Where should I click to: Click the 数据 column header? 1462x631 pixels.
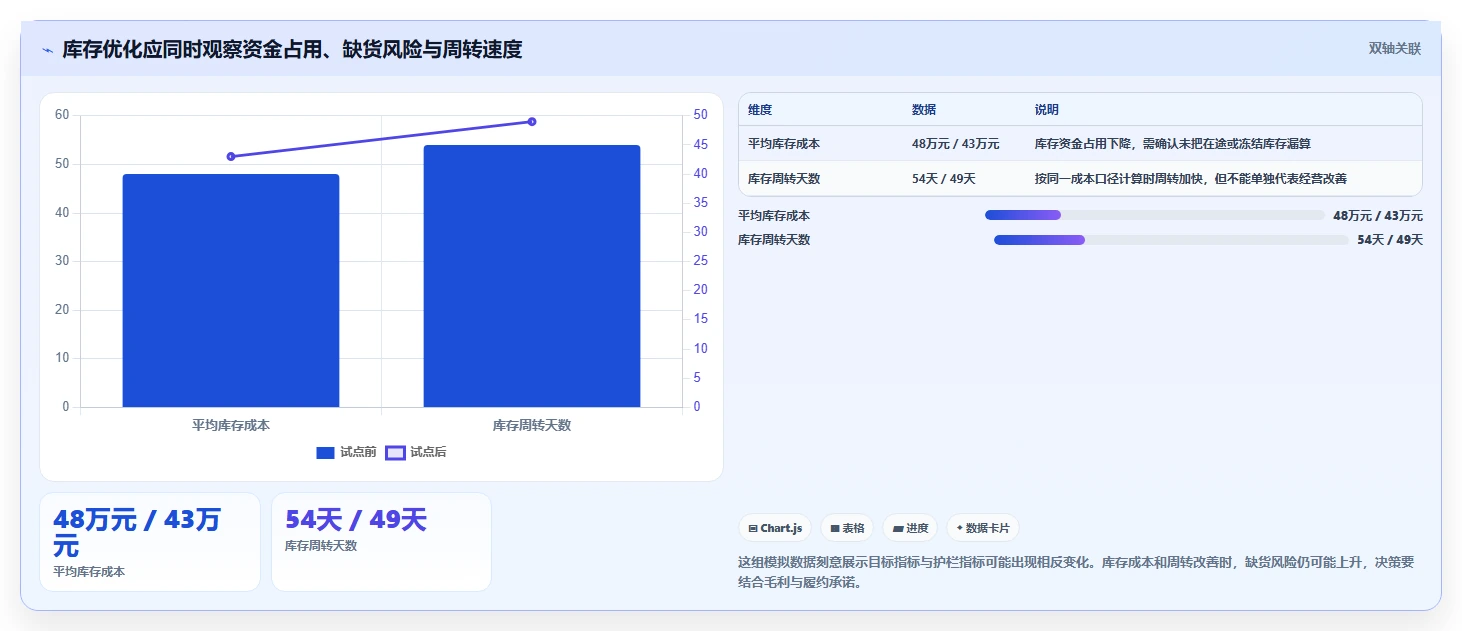924,110
